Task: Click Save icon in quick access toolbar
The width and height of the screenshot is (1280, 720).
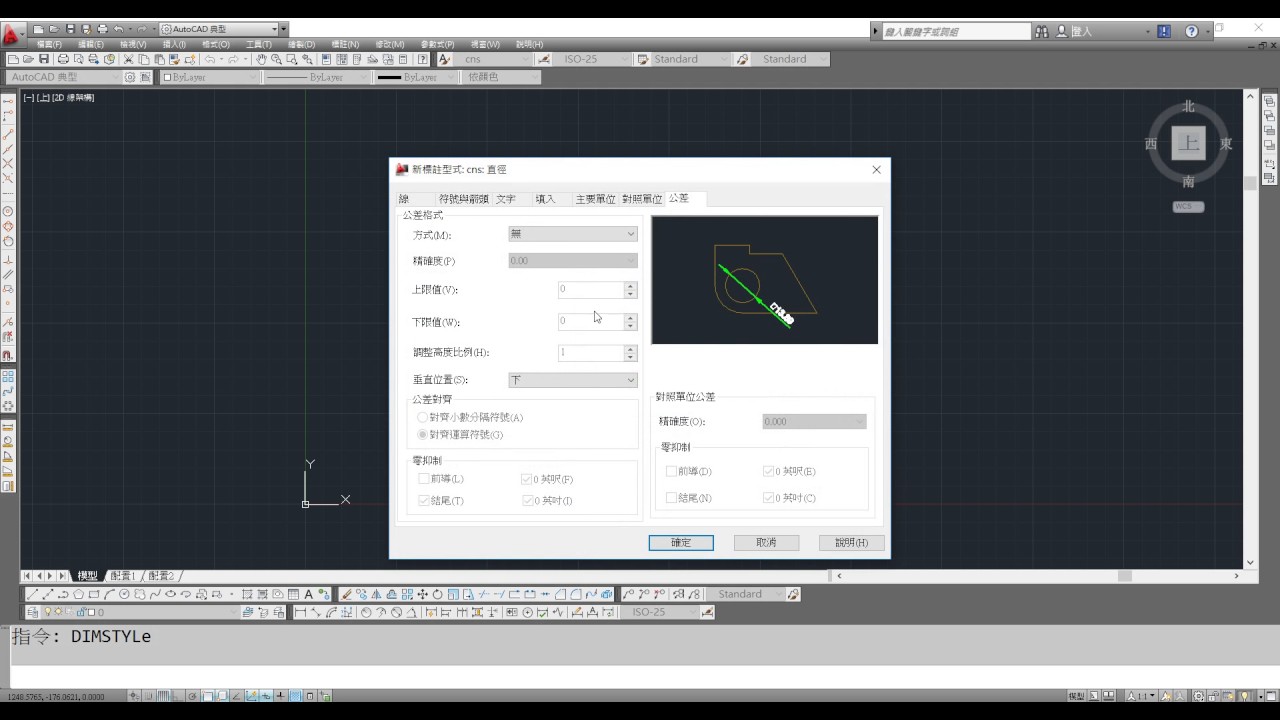Action: point(70,29)
